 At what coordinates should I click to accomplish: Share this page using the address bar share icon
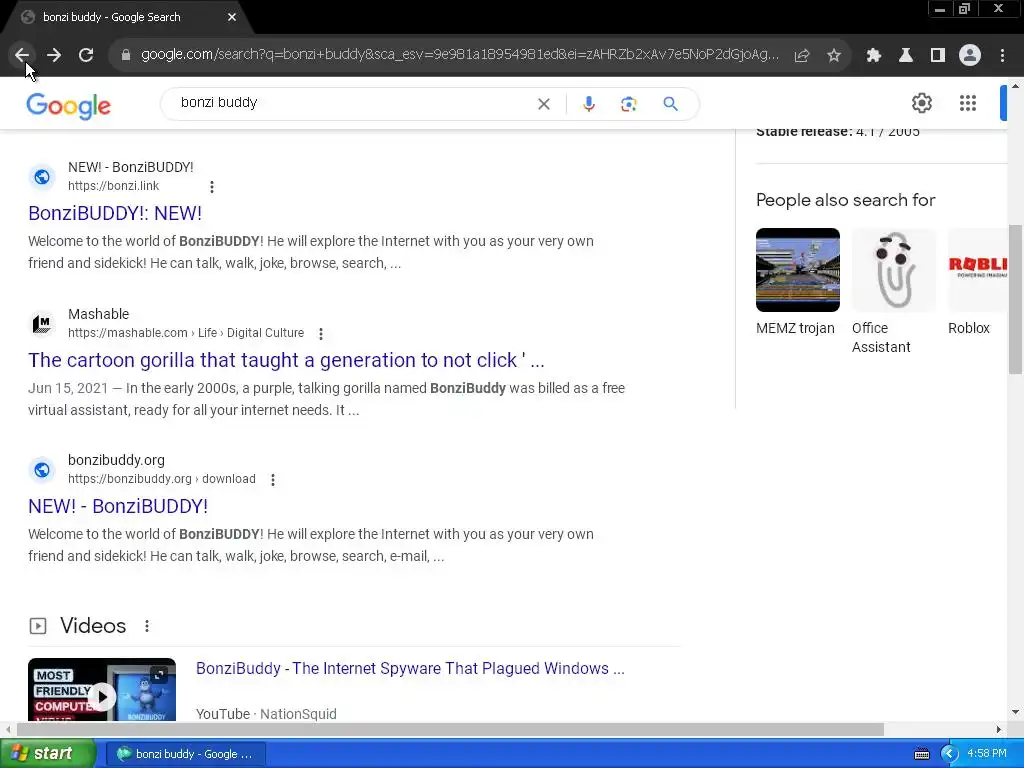(x=802, y=55)
